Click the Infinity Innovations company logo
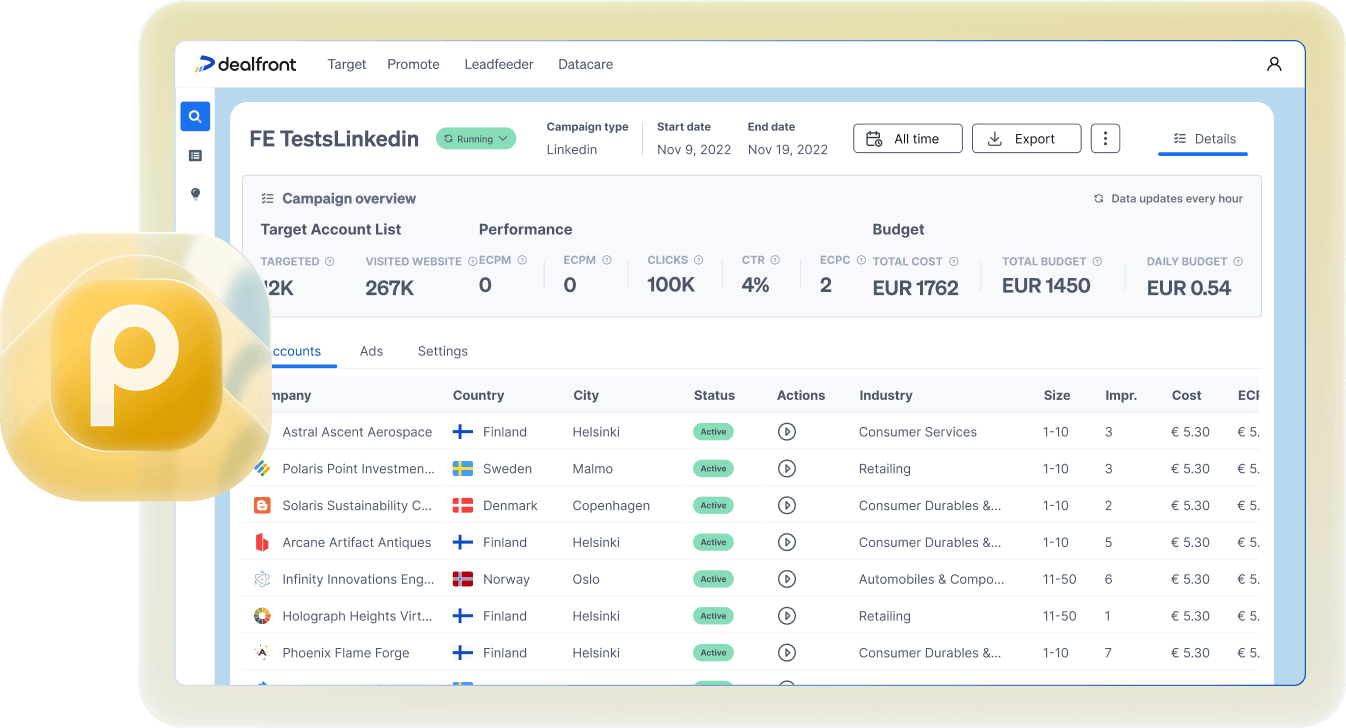 coord(262,579)
